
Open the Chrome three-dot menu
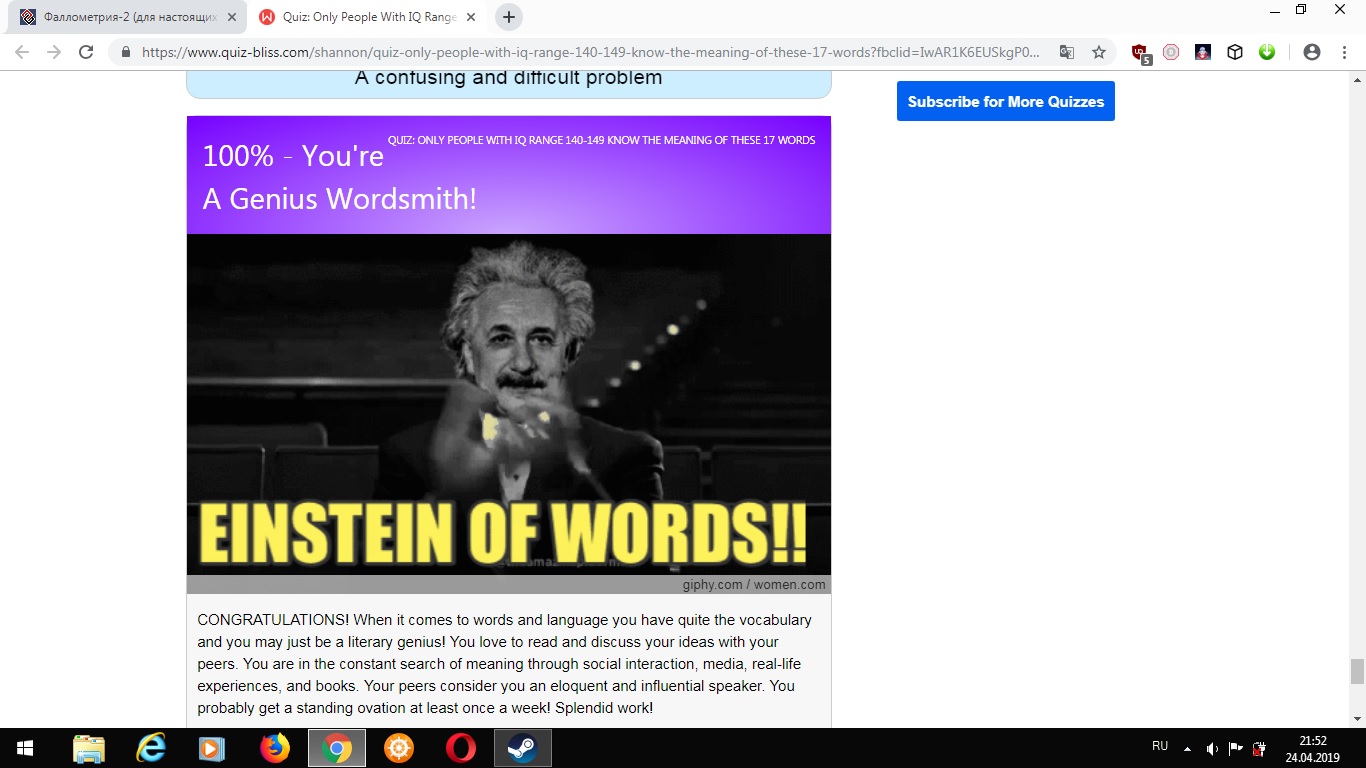(x=1344, y=52)
